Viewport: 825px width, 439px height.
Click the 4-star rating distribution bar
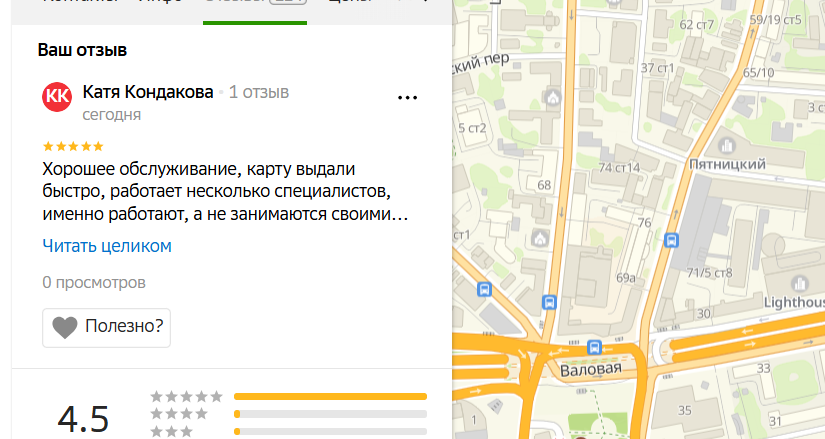[x=330, y=414]
